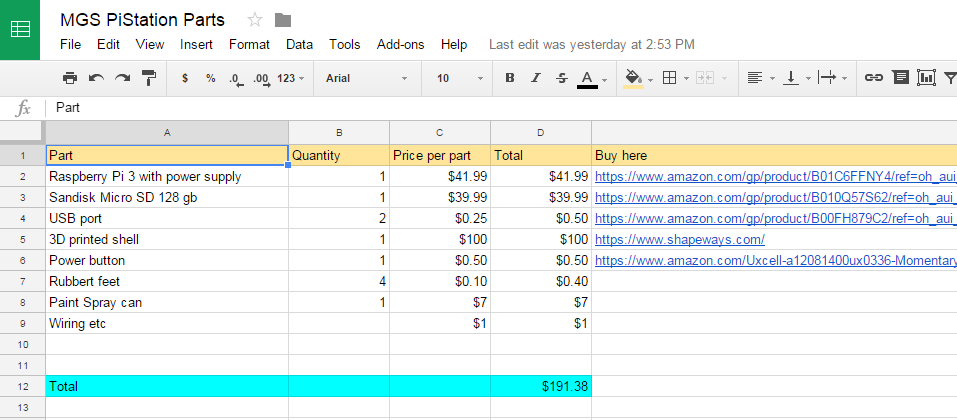Star the MGS PiStation Parts document
The width and height of the screenshot is (957, 420).
[x=255, y=20]
